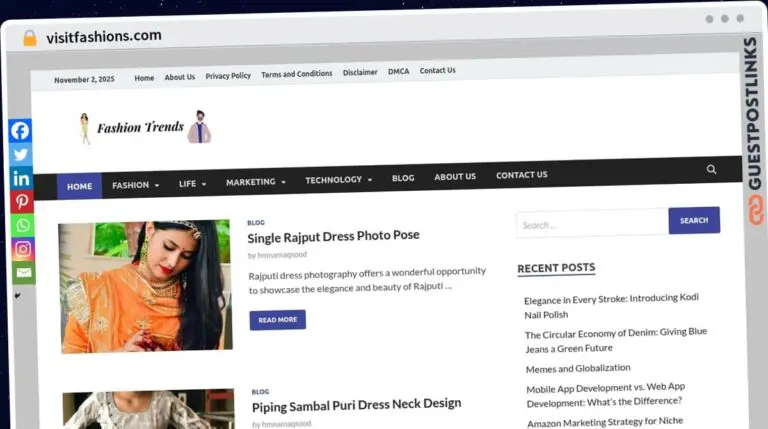Go to the Home tab in navbar

(79, 187)
